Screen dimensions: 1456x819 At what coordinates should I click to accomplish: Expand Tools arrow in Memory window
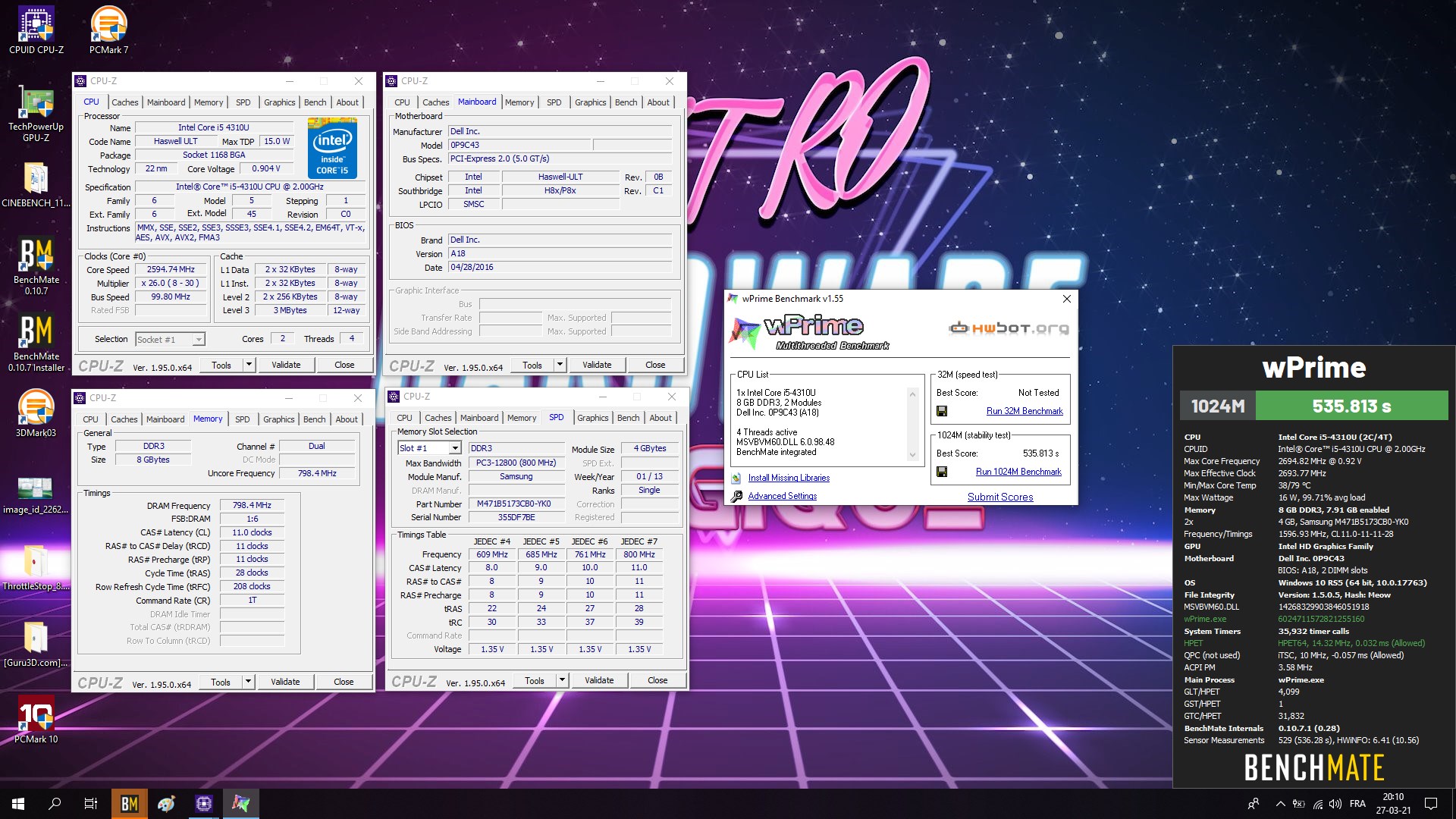click(248, 682)
